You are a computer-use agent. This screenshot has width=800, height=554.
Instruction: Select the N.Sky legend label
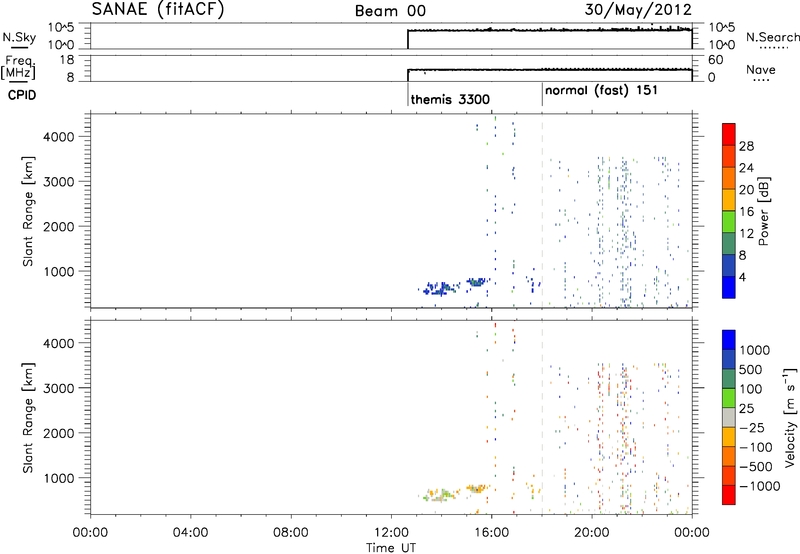tap(19, 37)
